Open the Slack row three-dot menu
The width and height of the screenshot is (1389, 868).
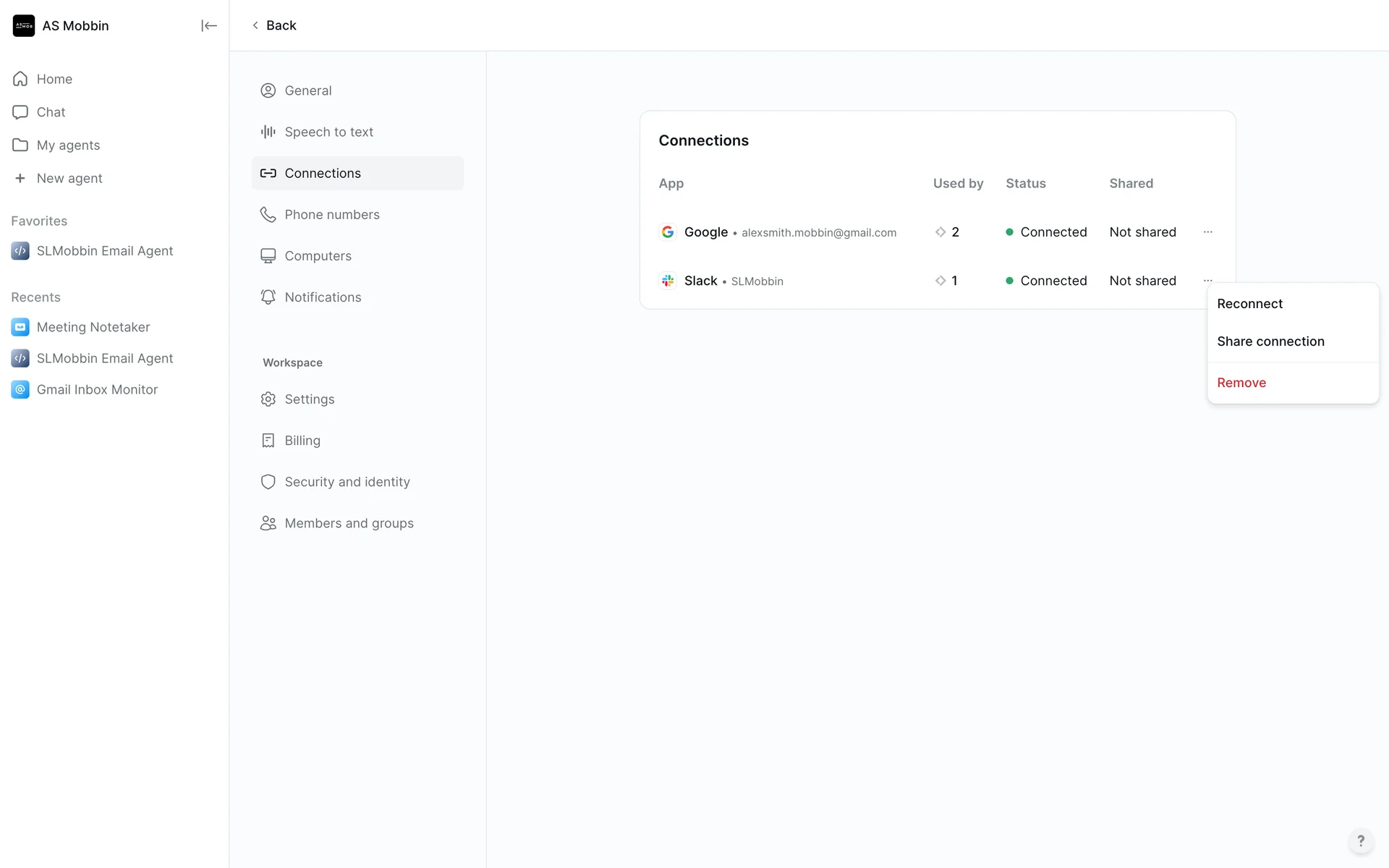click(1207, 280)
